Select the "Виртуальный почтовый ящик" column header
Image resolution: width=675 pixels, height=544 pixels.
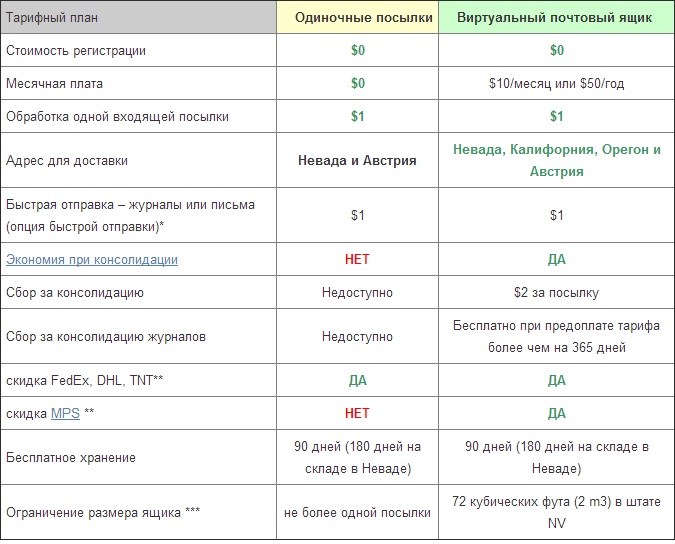556,18
